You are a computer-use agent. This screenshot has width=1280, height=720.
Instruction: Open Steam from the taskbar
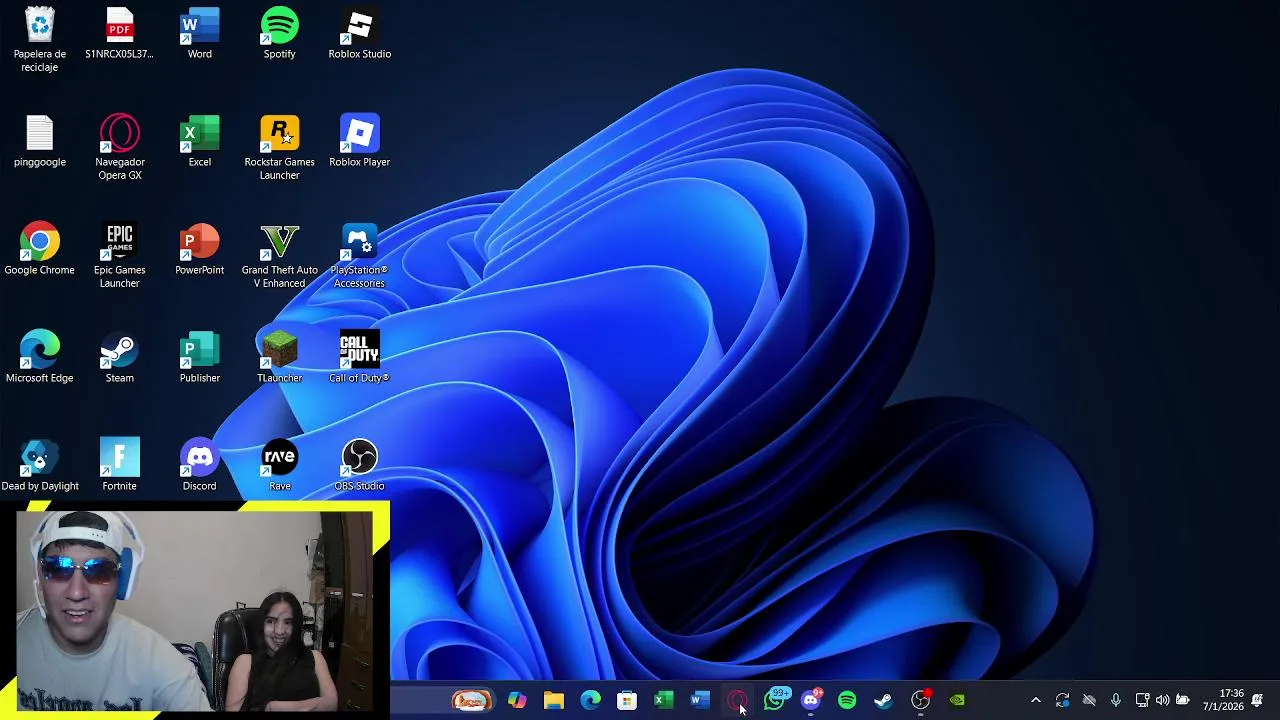(x=883, y=700)
